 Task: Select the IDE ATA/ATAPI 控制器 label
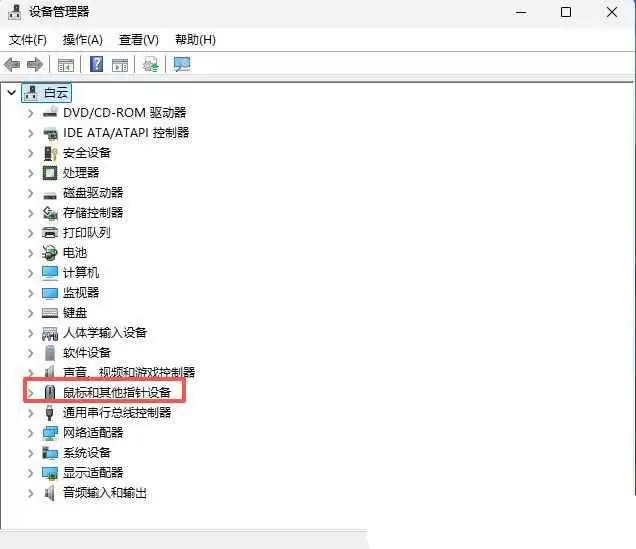tap(126, 133)
